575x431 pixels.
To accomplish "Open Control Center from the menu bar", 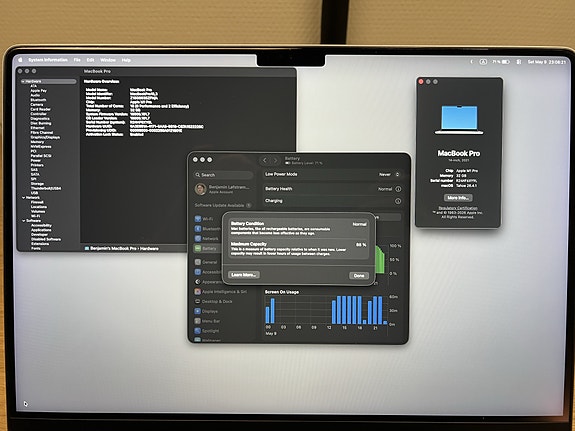I will tap(519, 62).
